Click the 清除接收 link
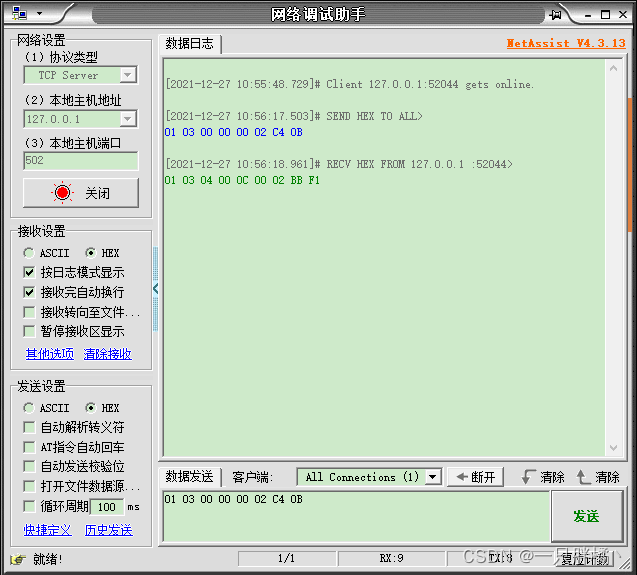This screenshot has width=637, height=575. click(x=108, y=354)
